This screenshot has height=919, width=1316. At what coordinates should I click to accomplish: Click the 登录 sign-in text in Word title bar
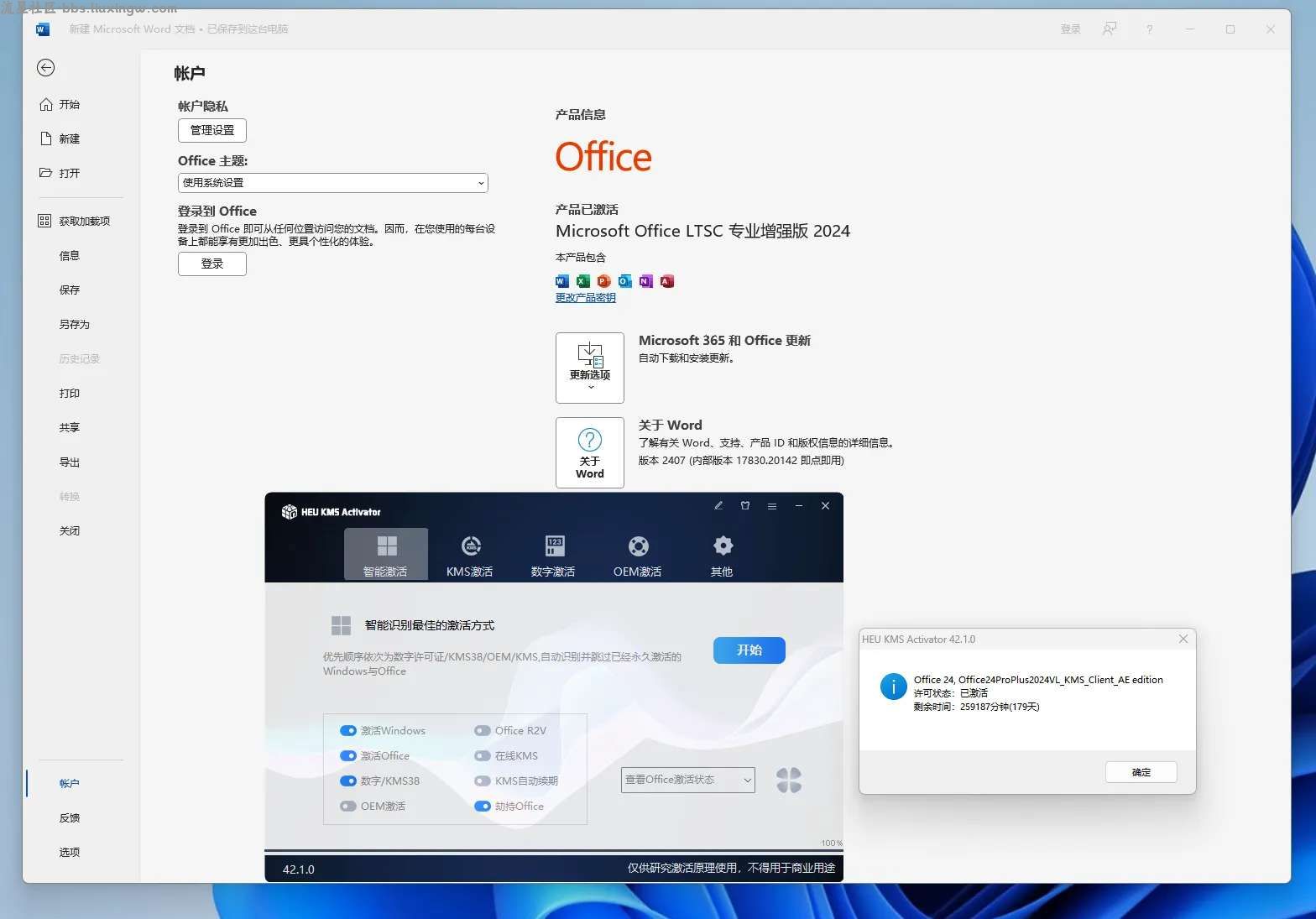tap(1070, 29)
